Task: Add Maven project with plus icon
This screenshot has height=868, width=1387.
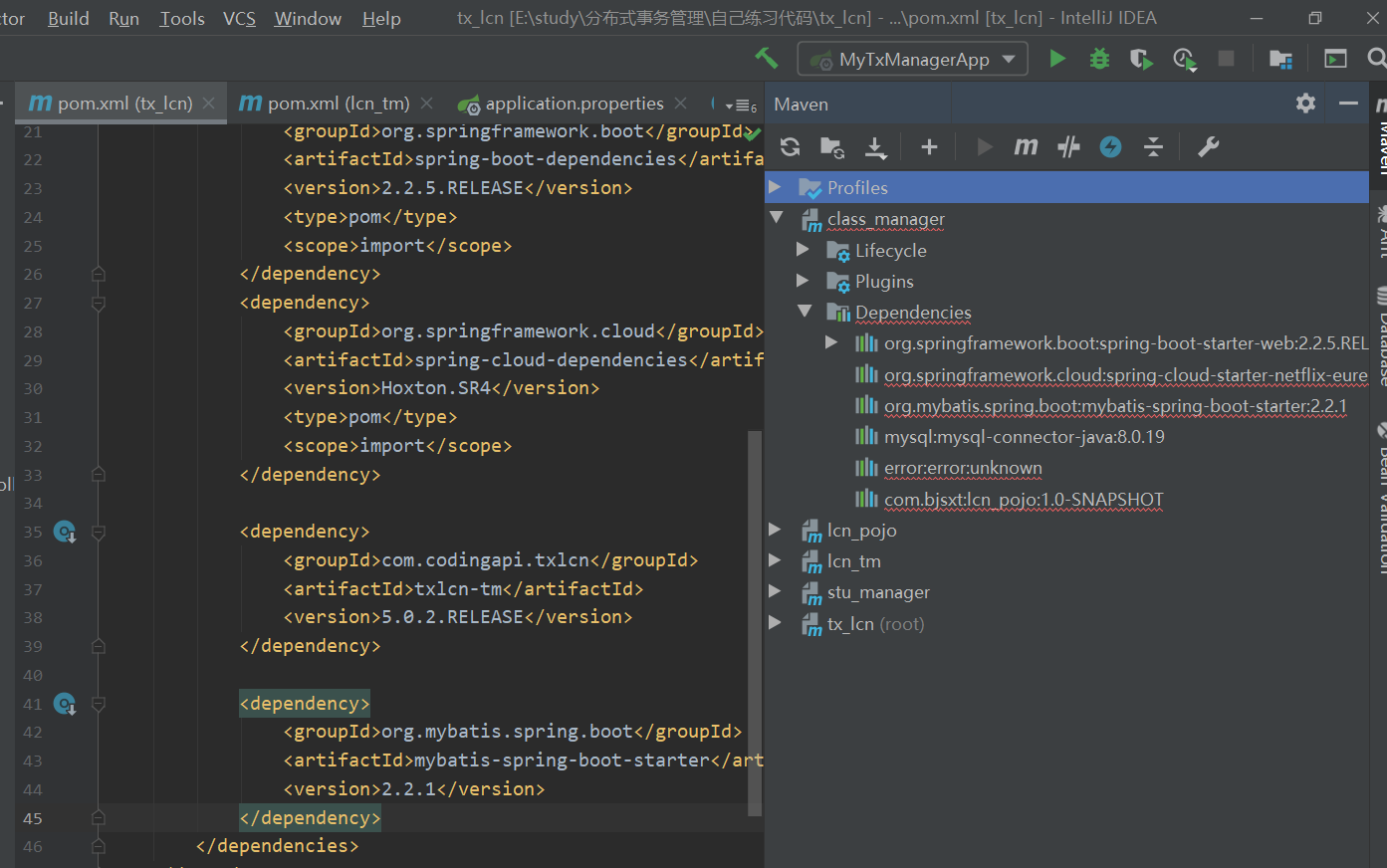Action: [x=929, y=147]
